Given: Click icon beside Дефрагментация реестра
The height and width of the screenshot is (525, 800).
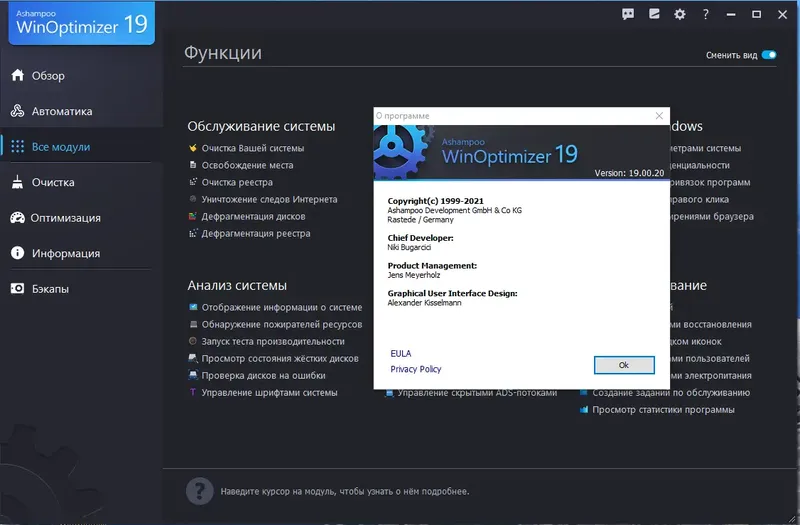Looking at the screenshot, I should tap(193, 233).
